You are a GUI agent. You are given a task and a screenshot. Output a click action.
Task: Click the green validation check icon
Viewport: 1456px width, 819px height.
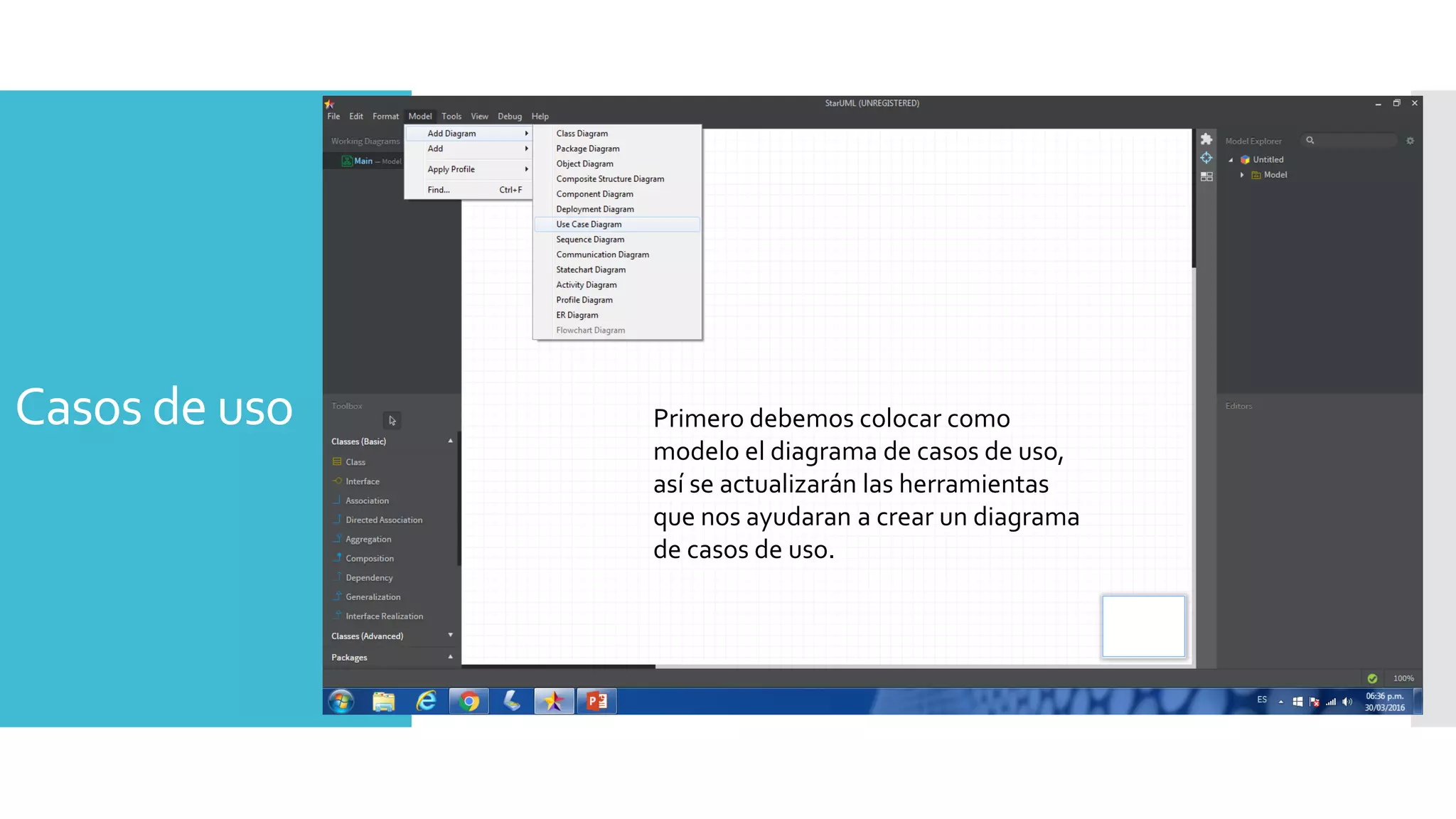1372,678
